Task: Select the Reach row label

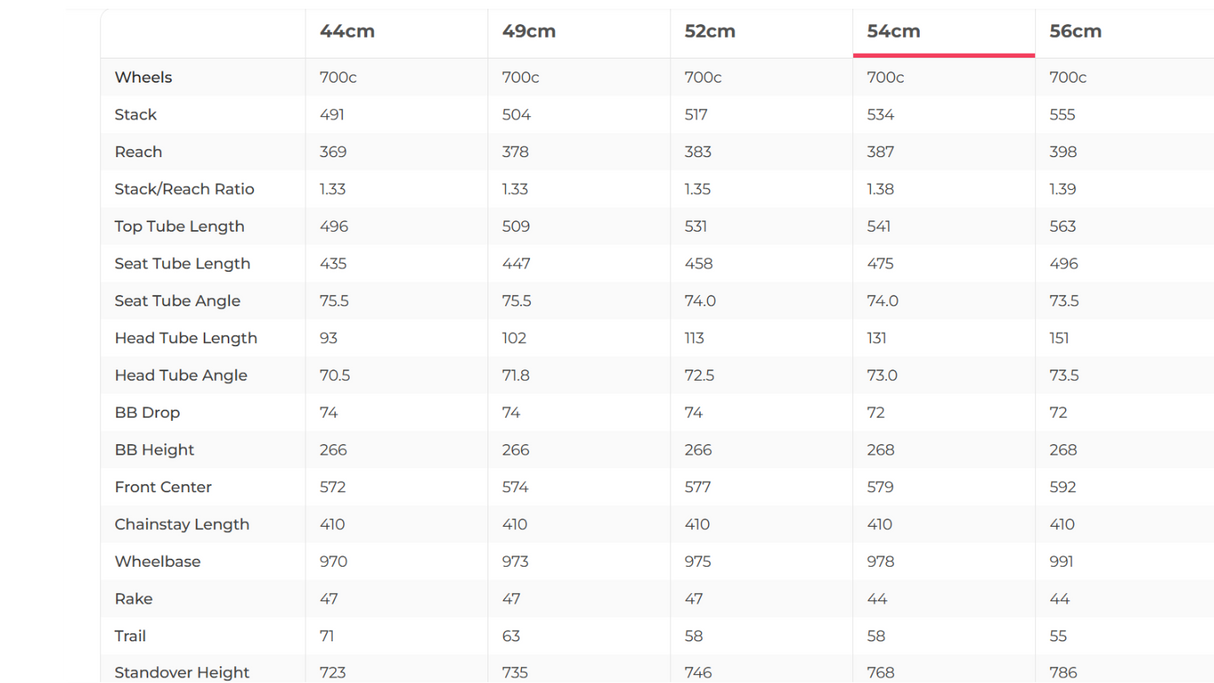Action: pyautogui.click(x=138, y=152)
